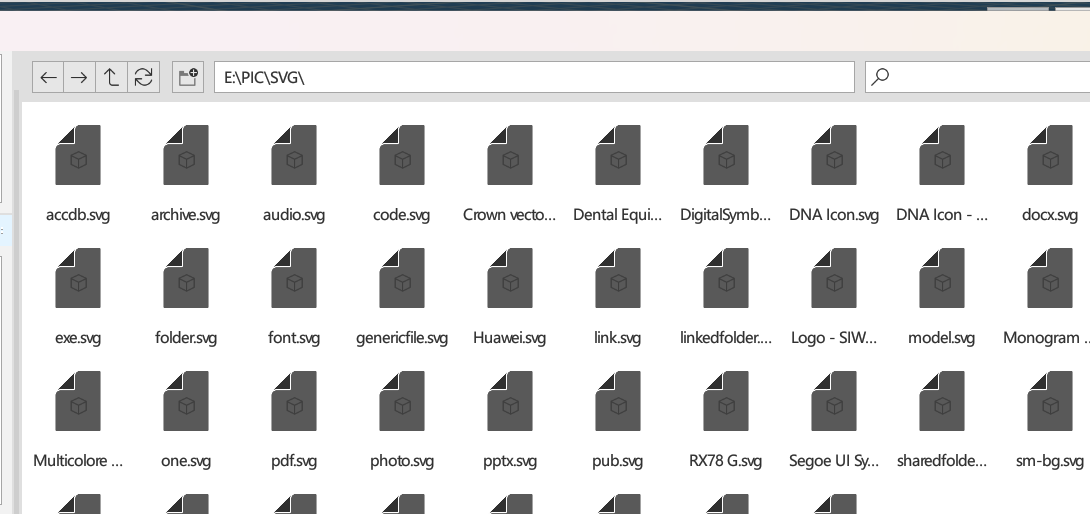This screenshot has width=1090, height=514.
Task: Select the Dental Equi... file icon
Action: [618, 155]
